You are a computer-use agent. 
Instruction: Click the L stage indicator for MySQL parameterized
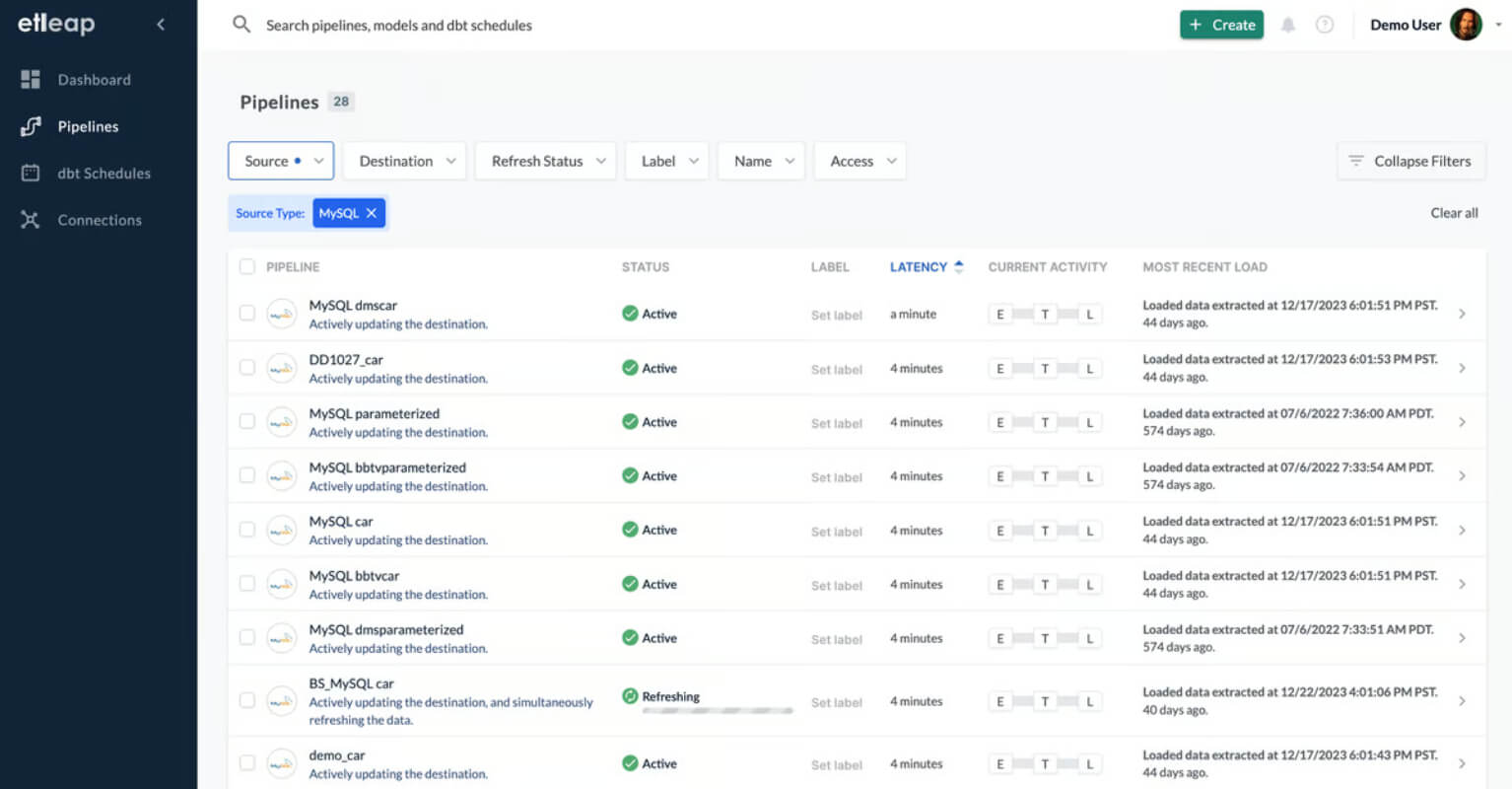(x=1089, y=422)
